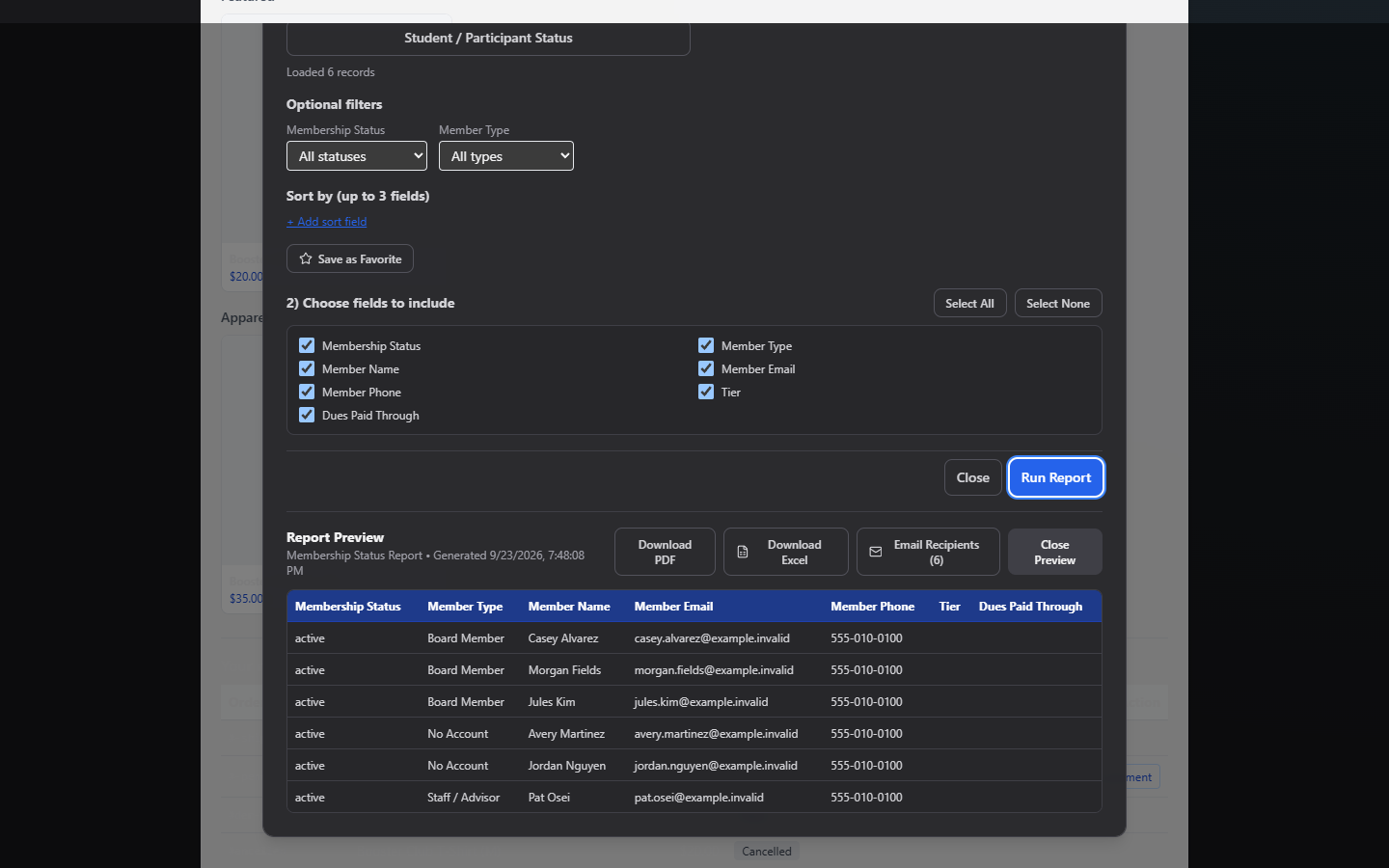Uncheck the Member Name field checkbox

[307, 368]
